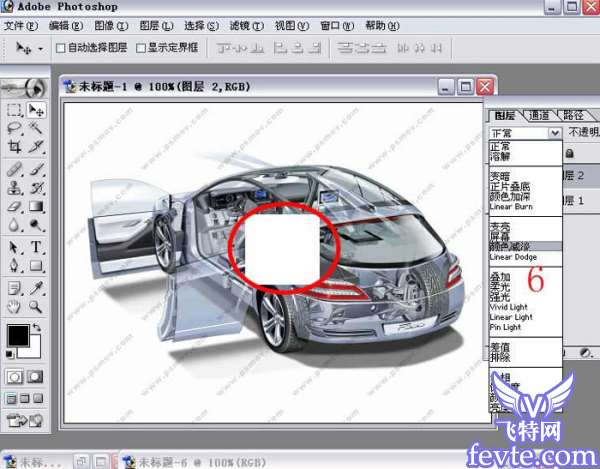Select layer 层 2 in layers panel
Viewport: 600px width, 469px height.
tap(582, 176)
